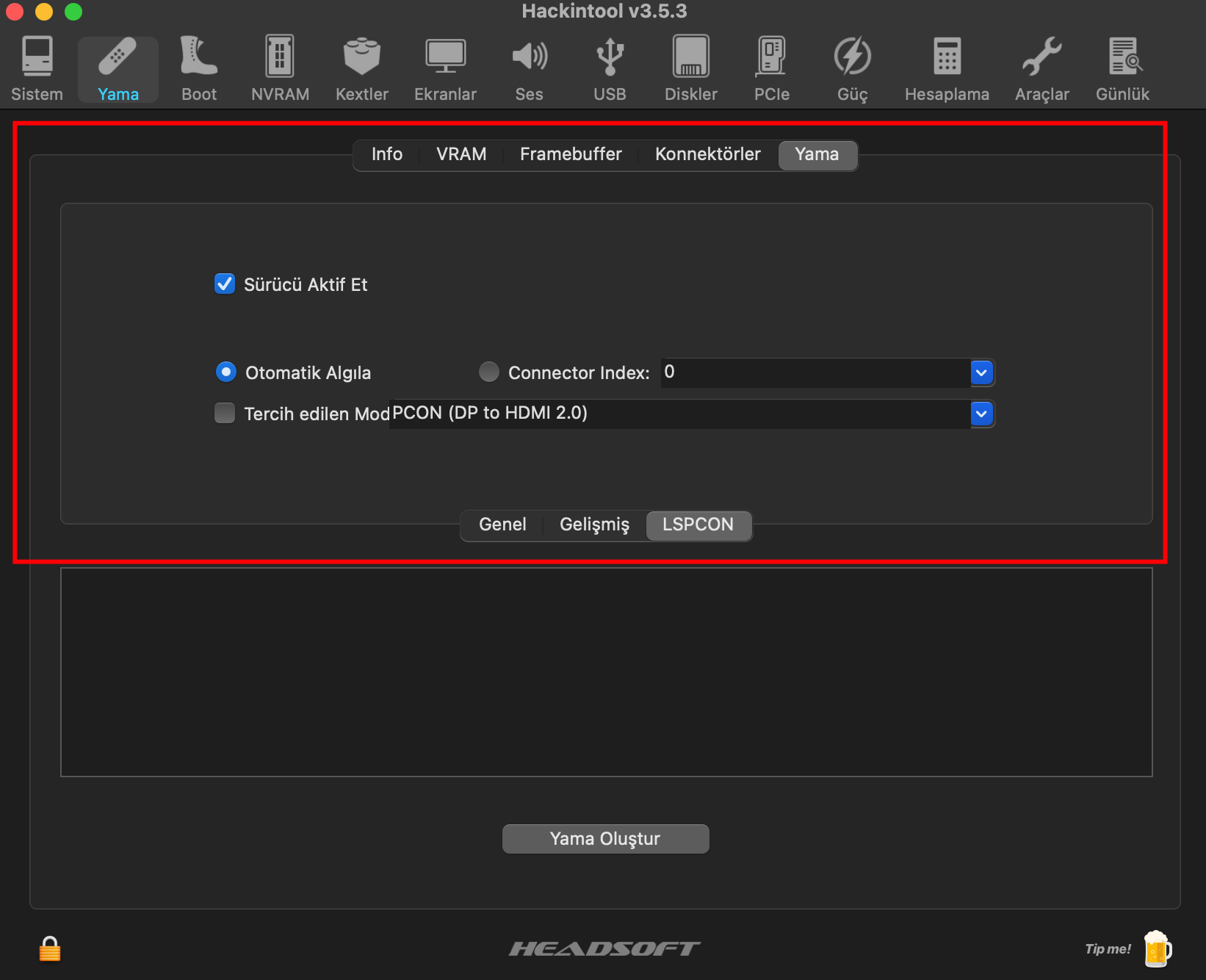Select the Otomatik Algıla radio button
Viewport: 1206px width, 980px height.
click(x=226, y=372)
